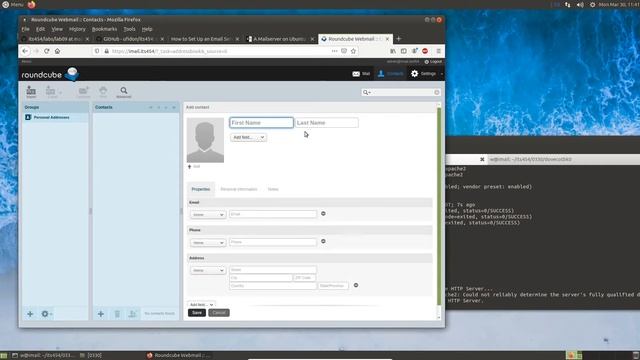The height and width of the screenshot is (360, 640).
Task: Open the group options gear menu
Action: [46, 314]
